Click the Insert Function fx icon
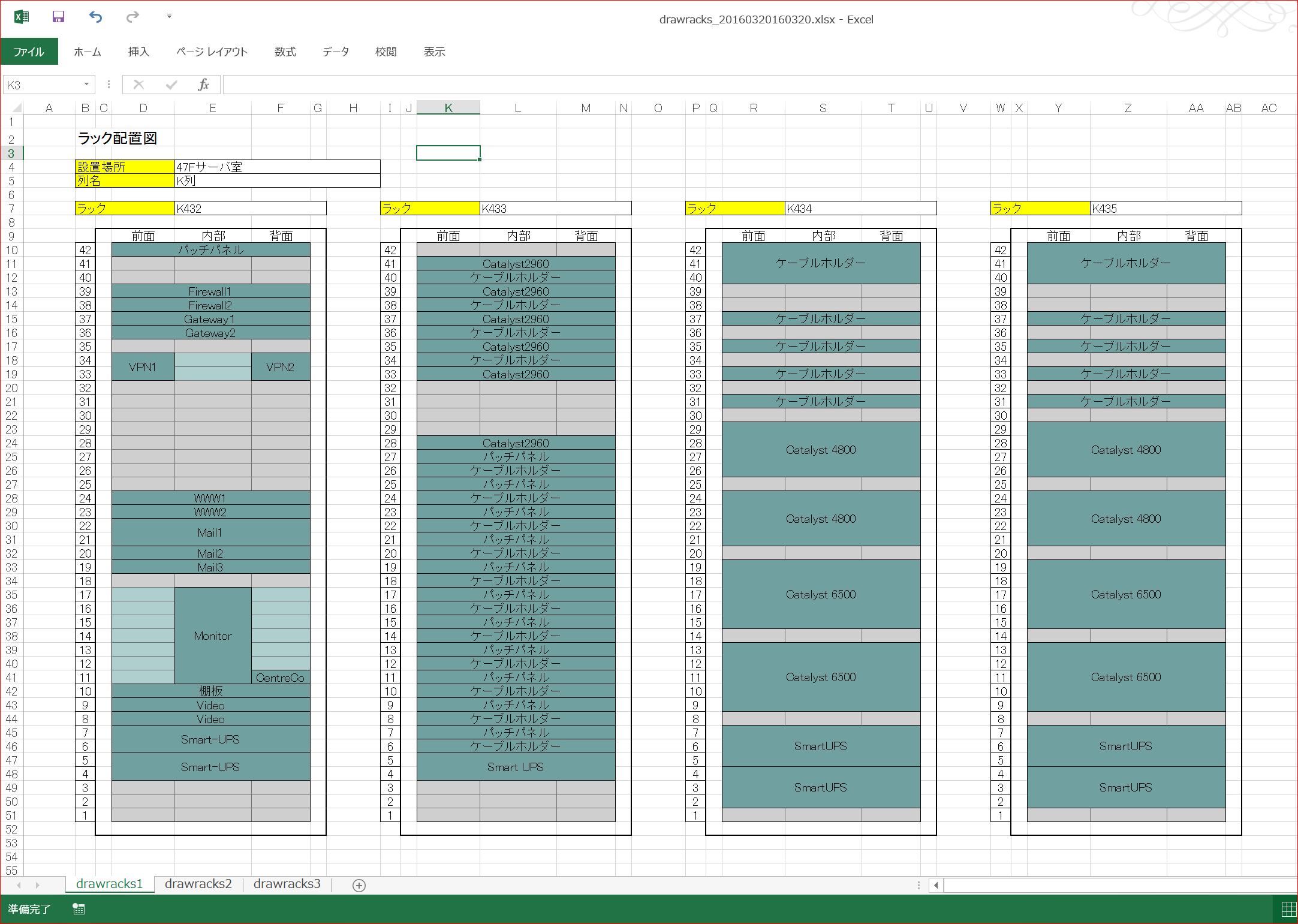This screenshot has width=1298, height=924. click(203, 85)
